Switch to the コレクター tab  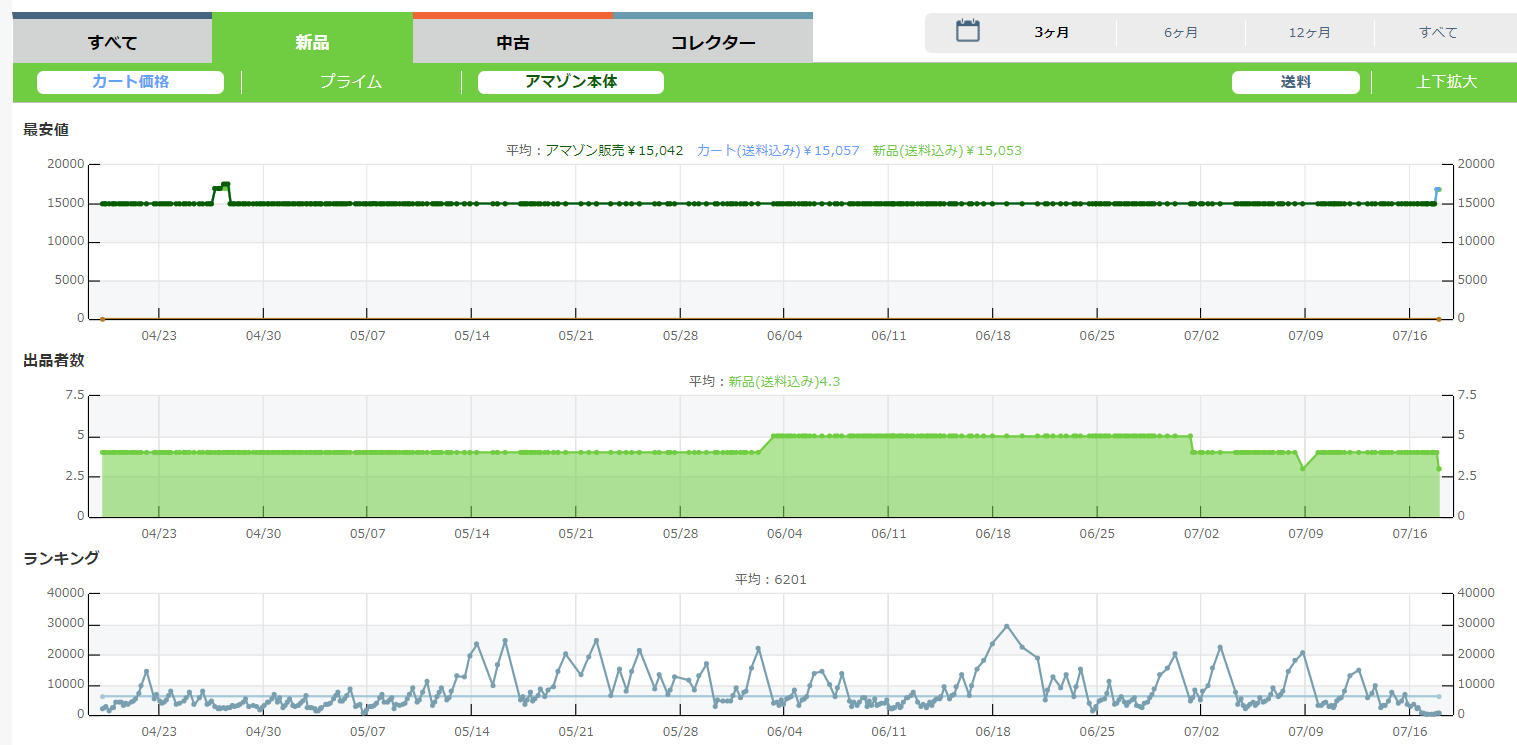712,42
